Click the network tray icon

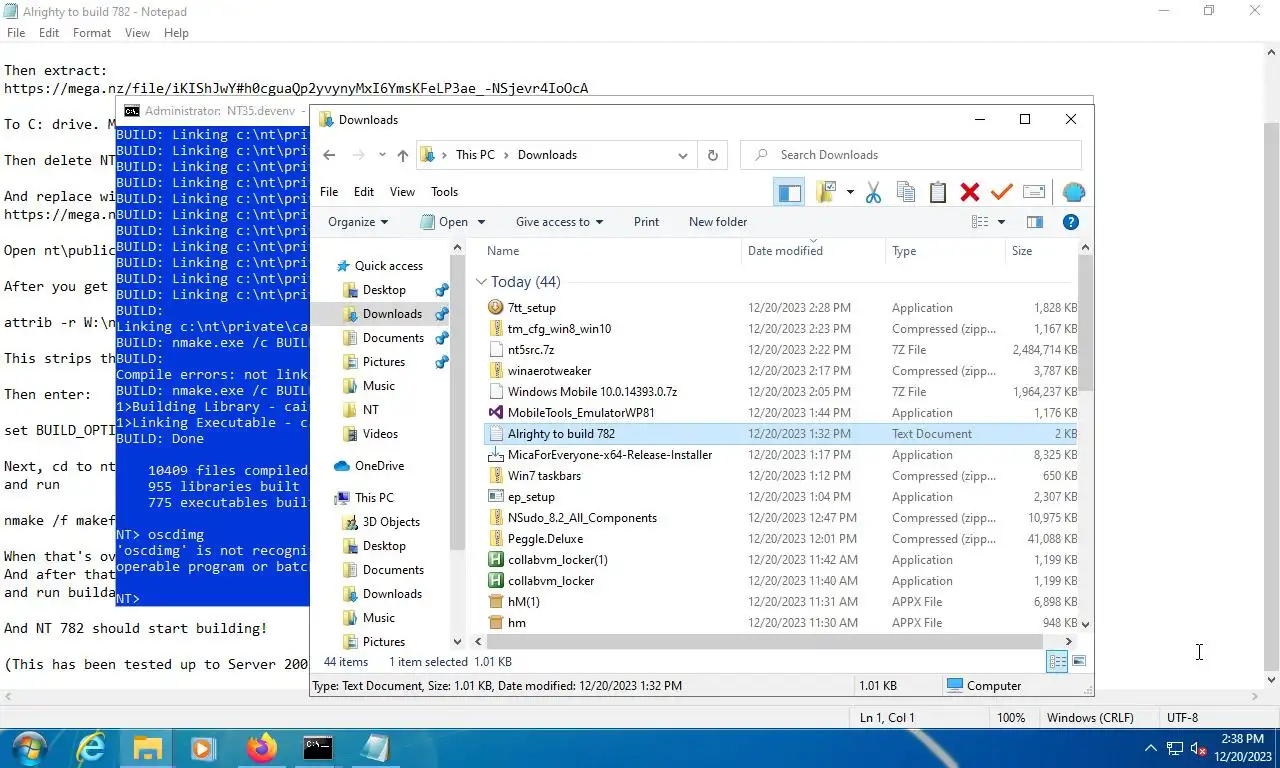pyautogui.click(x=1175, y=748)
